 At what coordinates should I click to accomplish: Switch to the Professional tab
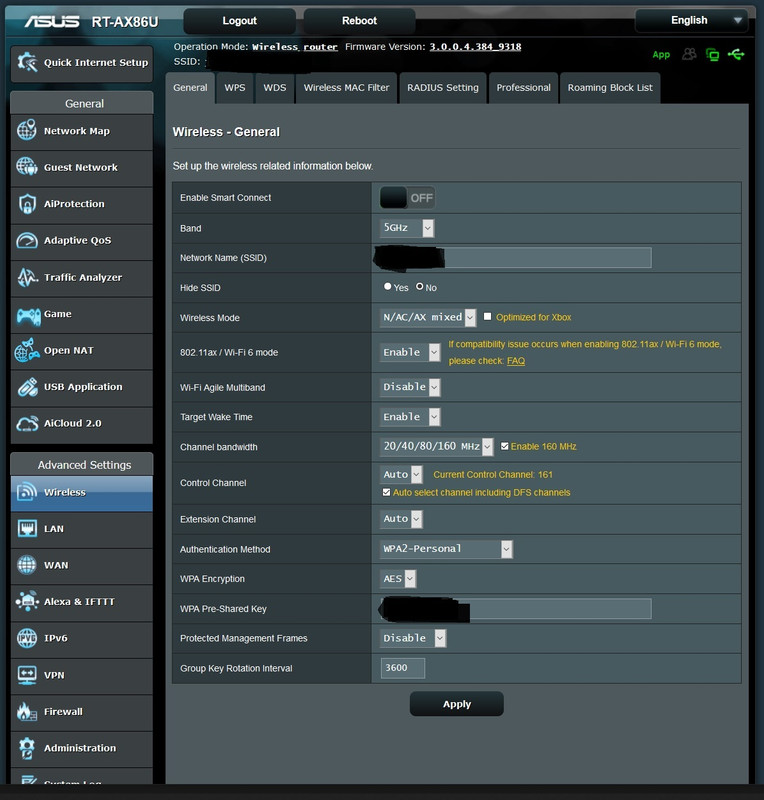(x=524, y=88)
